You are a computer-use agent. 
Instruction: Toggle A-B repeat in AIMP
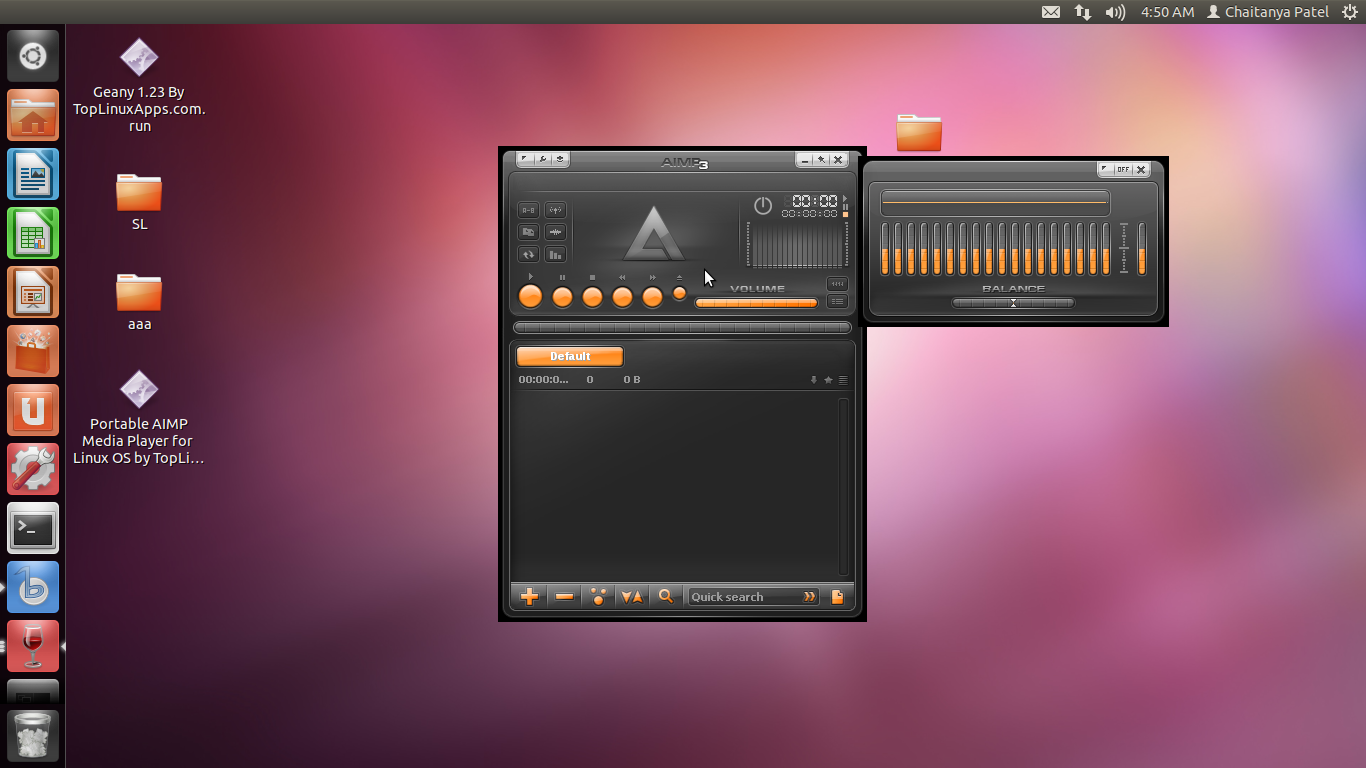(x=528, y=210)
